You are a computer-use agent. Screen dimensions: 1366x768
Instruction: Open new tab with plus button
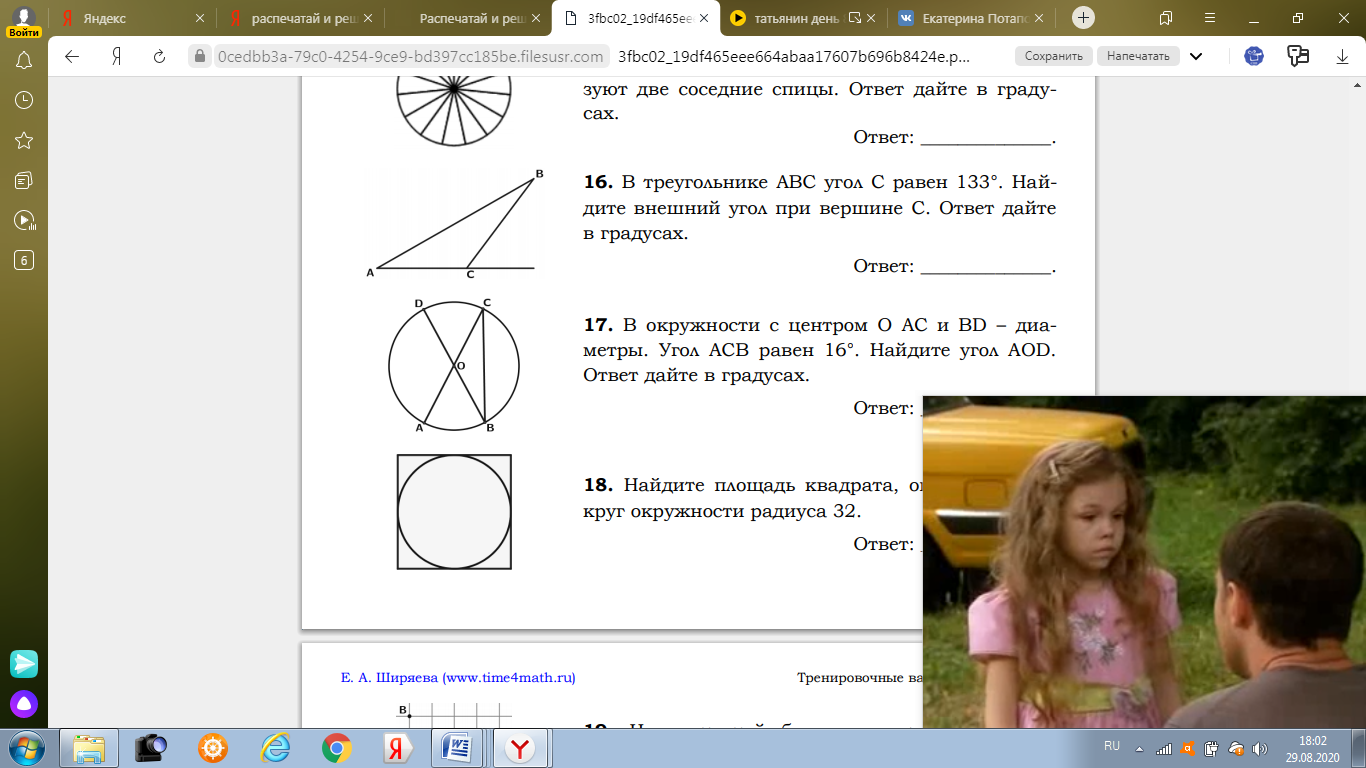(1083, 18)
